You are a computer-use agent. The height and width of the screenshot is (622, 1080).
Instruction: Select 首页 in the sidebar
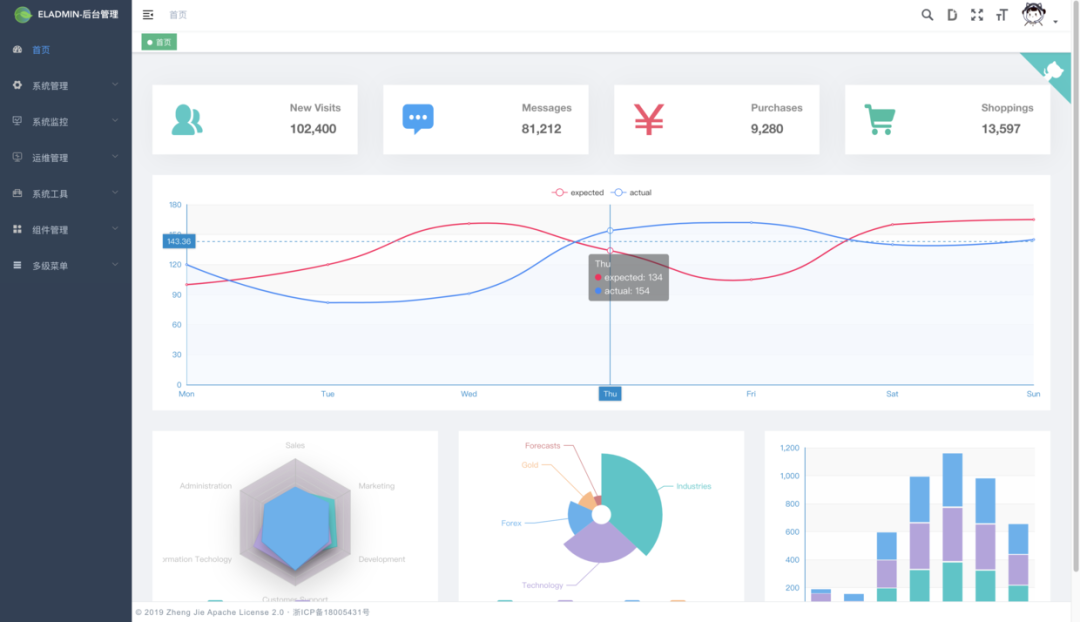pyautogui.click(x=41, y=50)
